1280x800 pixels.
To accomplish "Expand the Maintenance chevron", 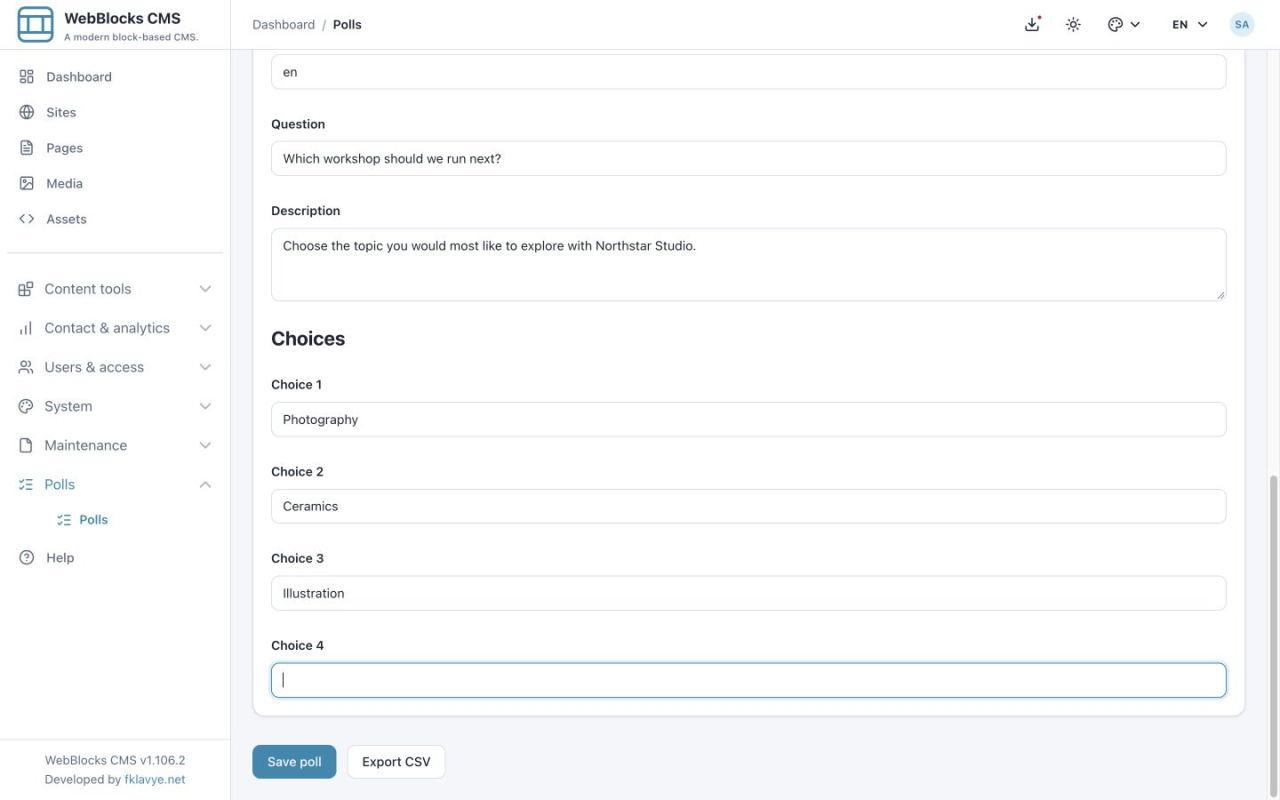I will point(205,445).
